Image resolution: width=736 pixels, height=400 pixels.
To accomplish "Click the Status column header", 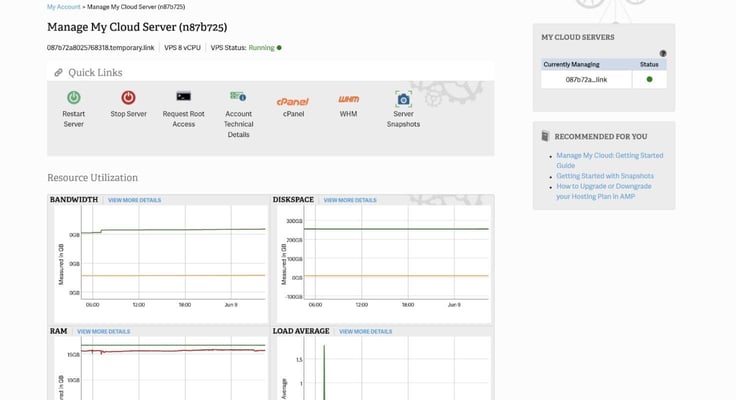I will (x=649, y=64).
